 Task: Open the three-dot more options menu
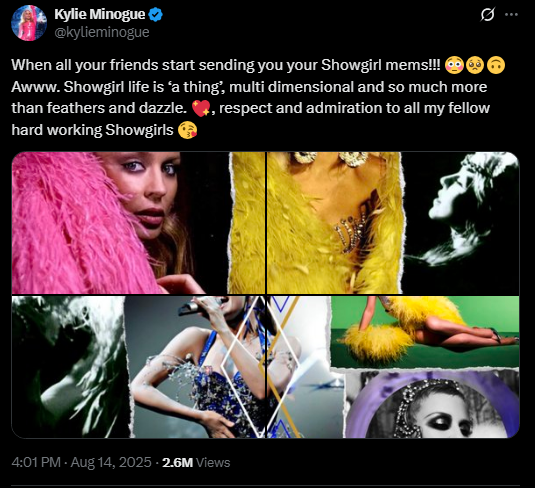click(x=511, y=14)
